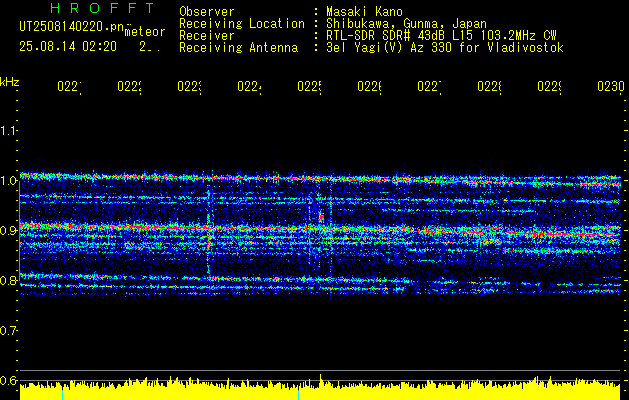
Task: Click the 0226 time marker
Action: point(369,86)
